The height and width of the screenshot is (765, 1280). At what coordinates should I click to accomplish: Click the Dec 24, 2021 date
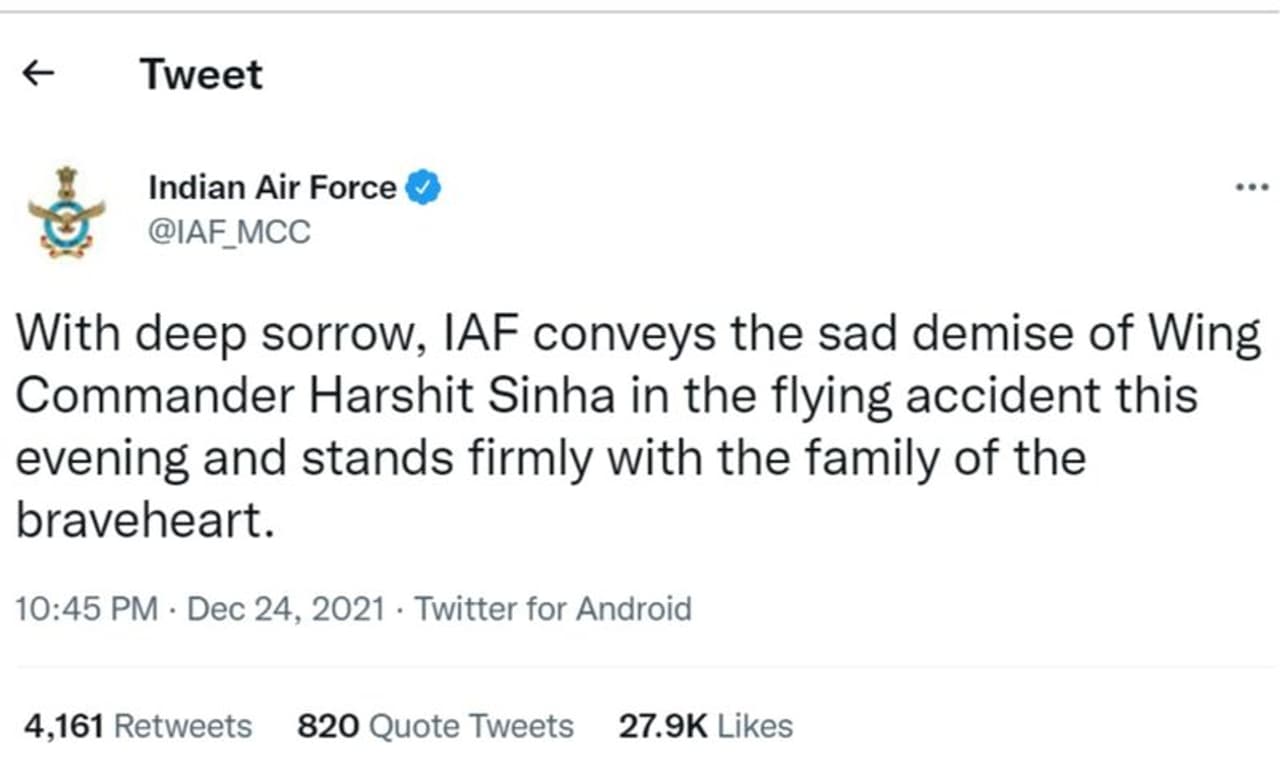[x=286, y=608]
